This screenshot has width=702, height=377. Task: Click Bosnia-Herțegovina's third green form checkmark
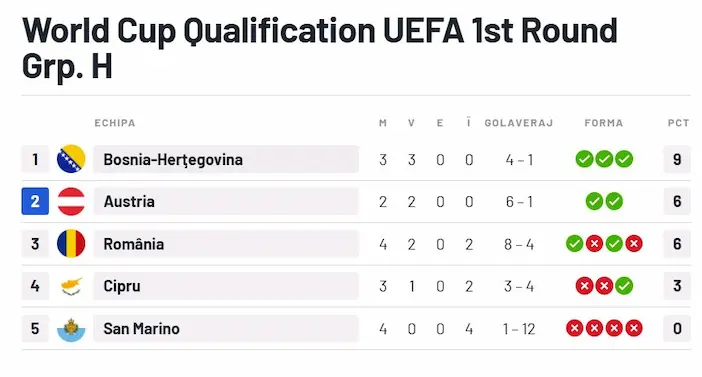click(x=624, y=159)
